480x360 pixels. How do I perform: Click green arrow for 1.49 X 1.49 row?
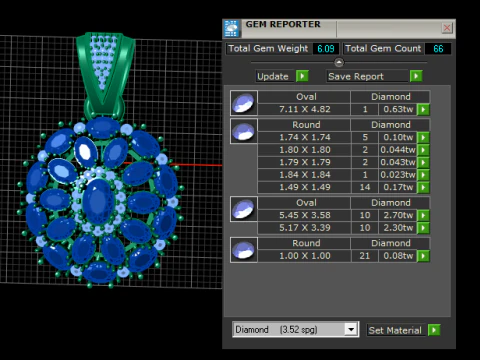coord(423,187)
